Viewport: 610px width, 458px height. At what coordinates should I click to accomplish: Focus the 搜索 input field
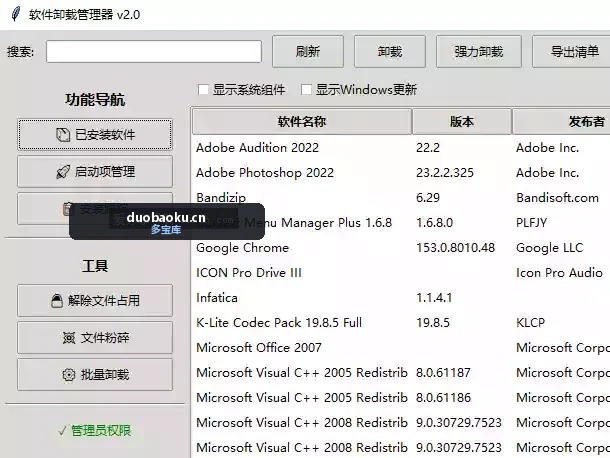[x=154, y=51]
